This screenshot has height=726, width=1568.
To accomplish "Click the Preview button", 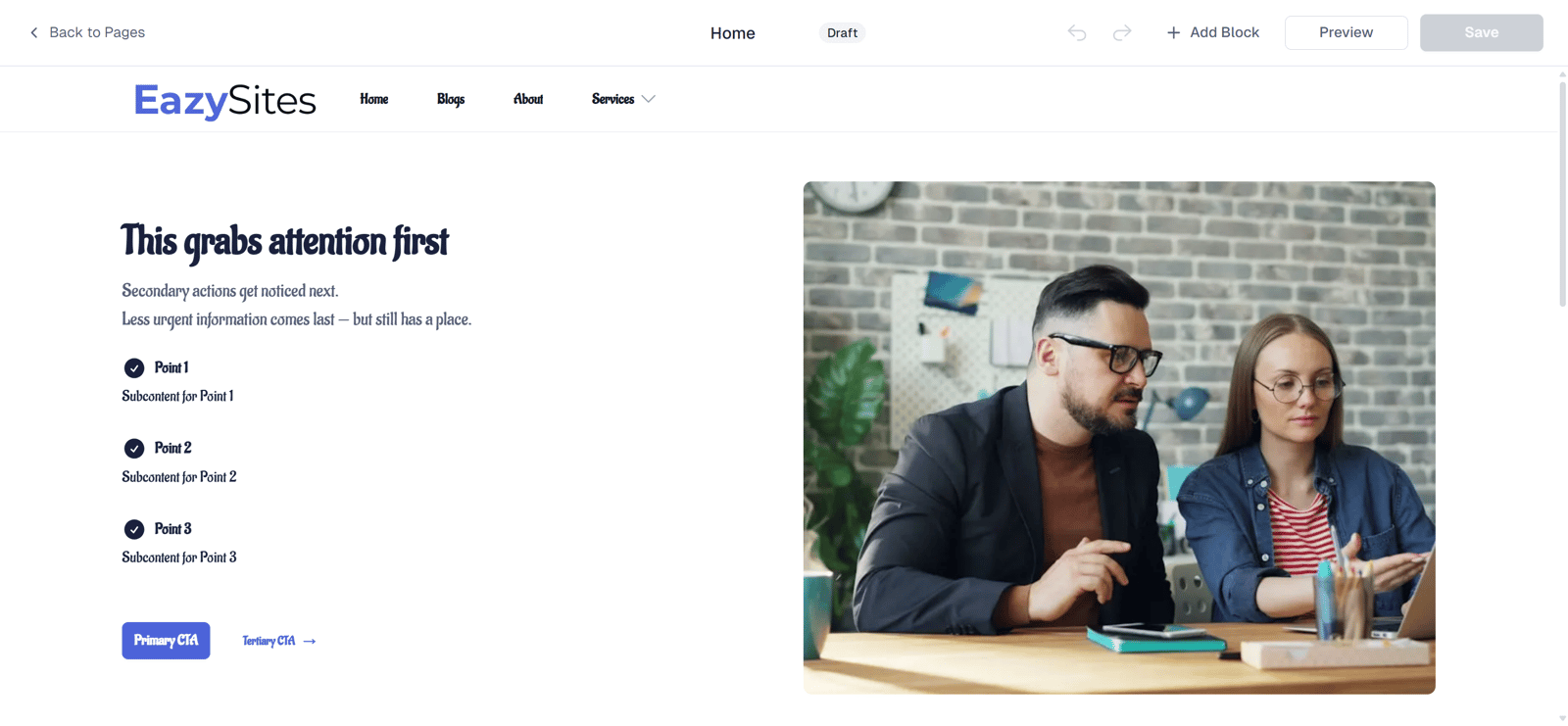I will tap(1346, 32).
